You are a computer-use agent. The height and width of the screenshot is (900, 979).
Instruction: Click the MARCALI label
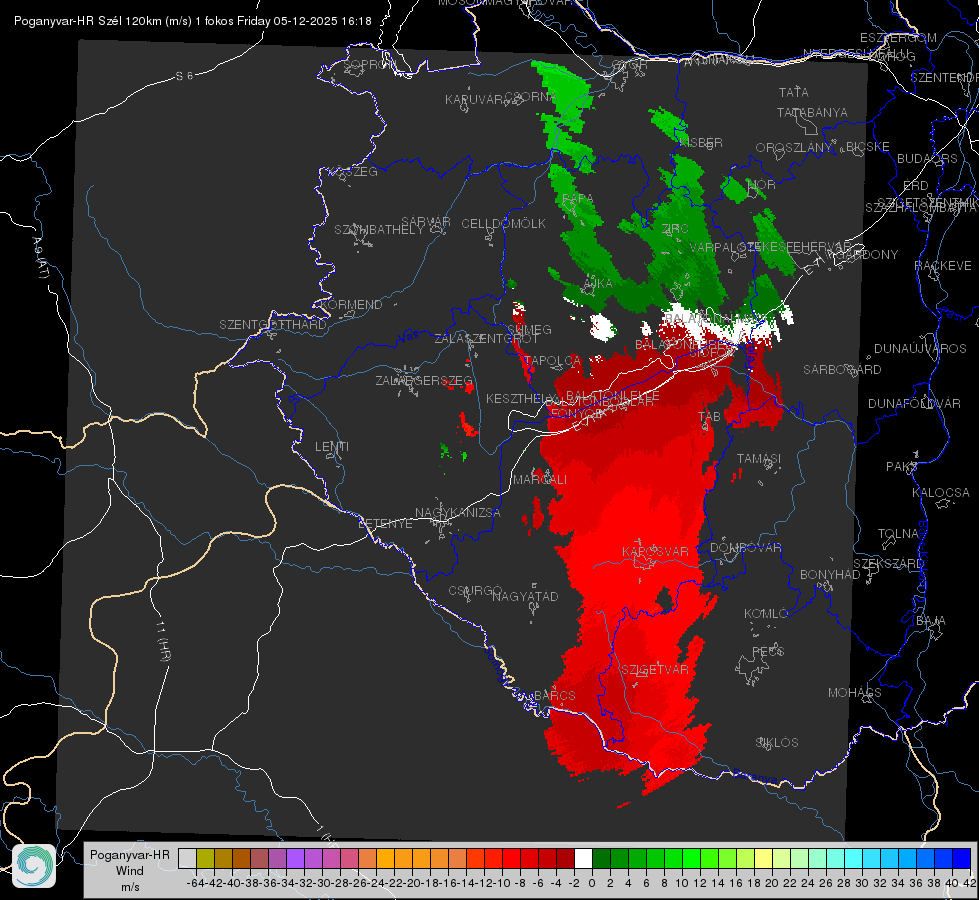(540, 480)
